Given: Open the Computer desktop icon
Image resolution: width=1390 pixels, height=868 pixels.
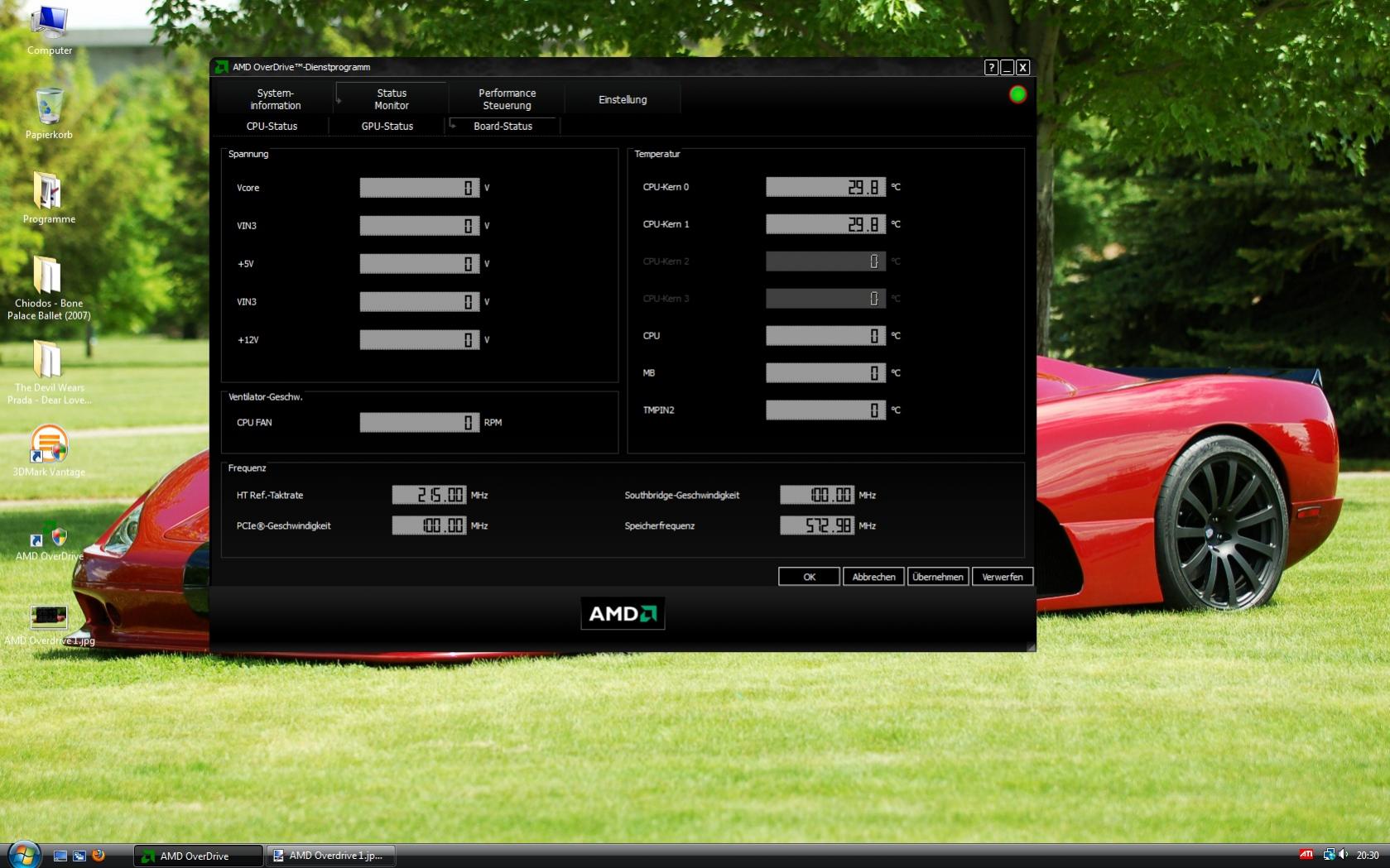Looking at the screenshot, I should coord(50,31).
